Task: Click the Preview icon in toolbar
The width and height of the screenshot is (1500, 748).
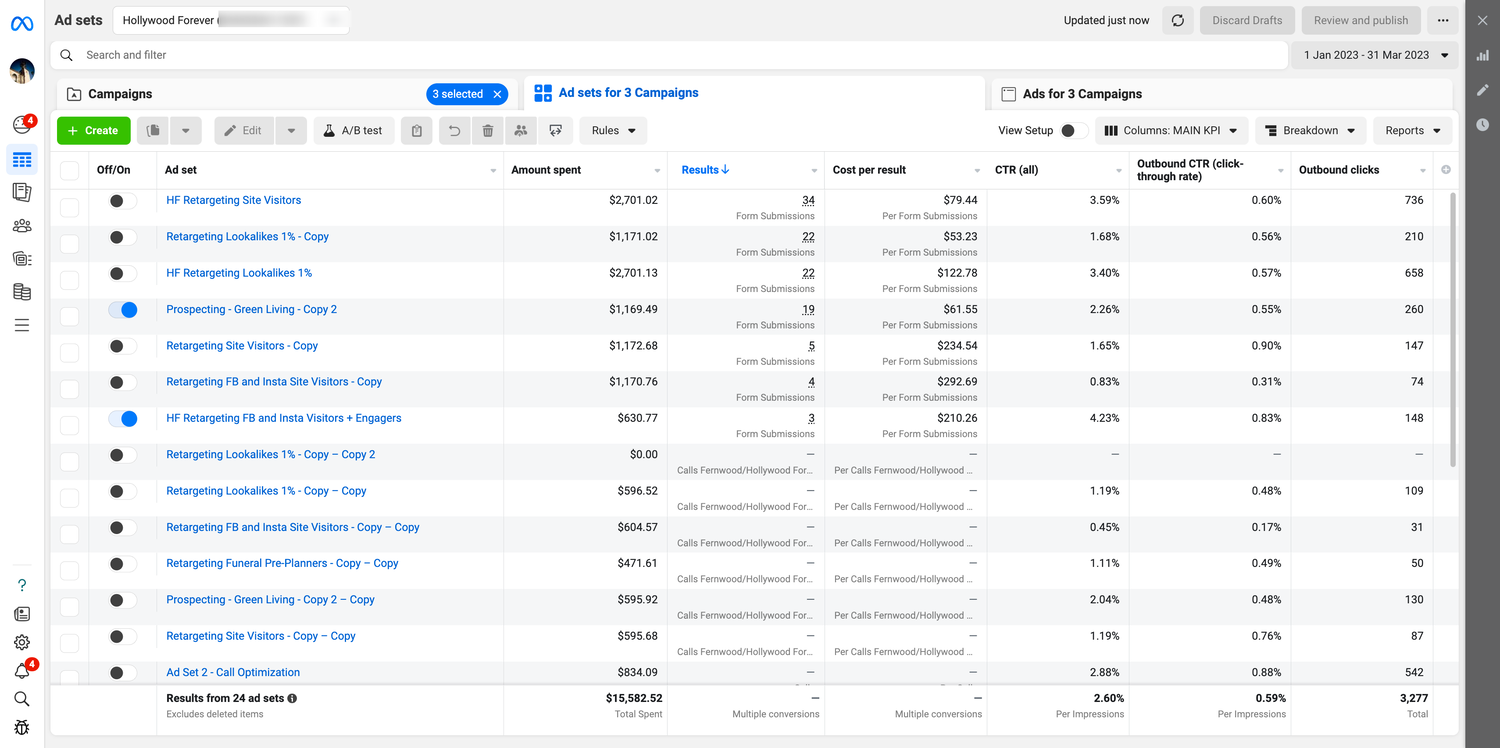Action: click(x=556, y=131)
